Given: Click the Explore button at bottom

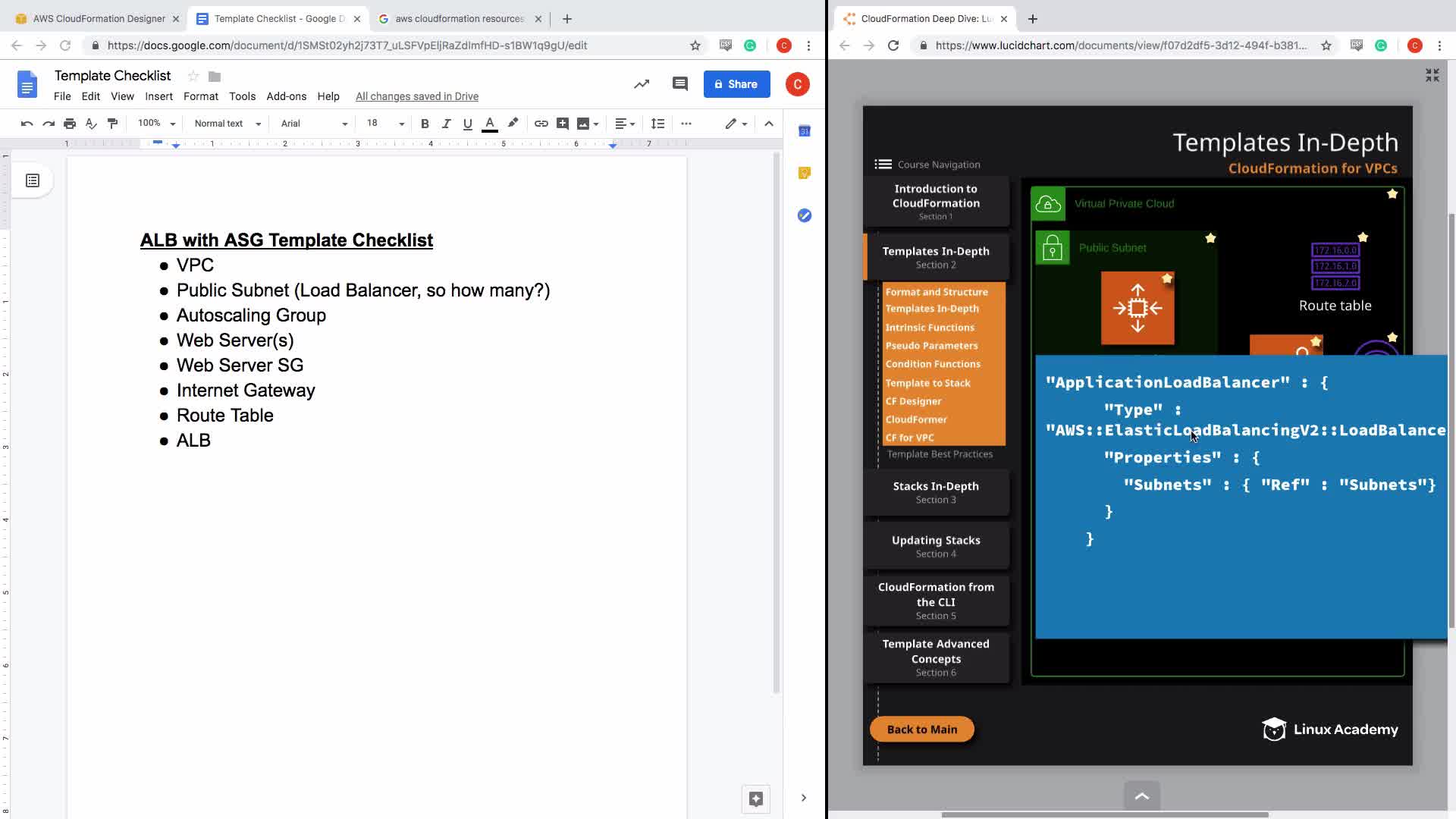Looking at the screenshot, I should click(x=755, y=799).
